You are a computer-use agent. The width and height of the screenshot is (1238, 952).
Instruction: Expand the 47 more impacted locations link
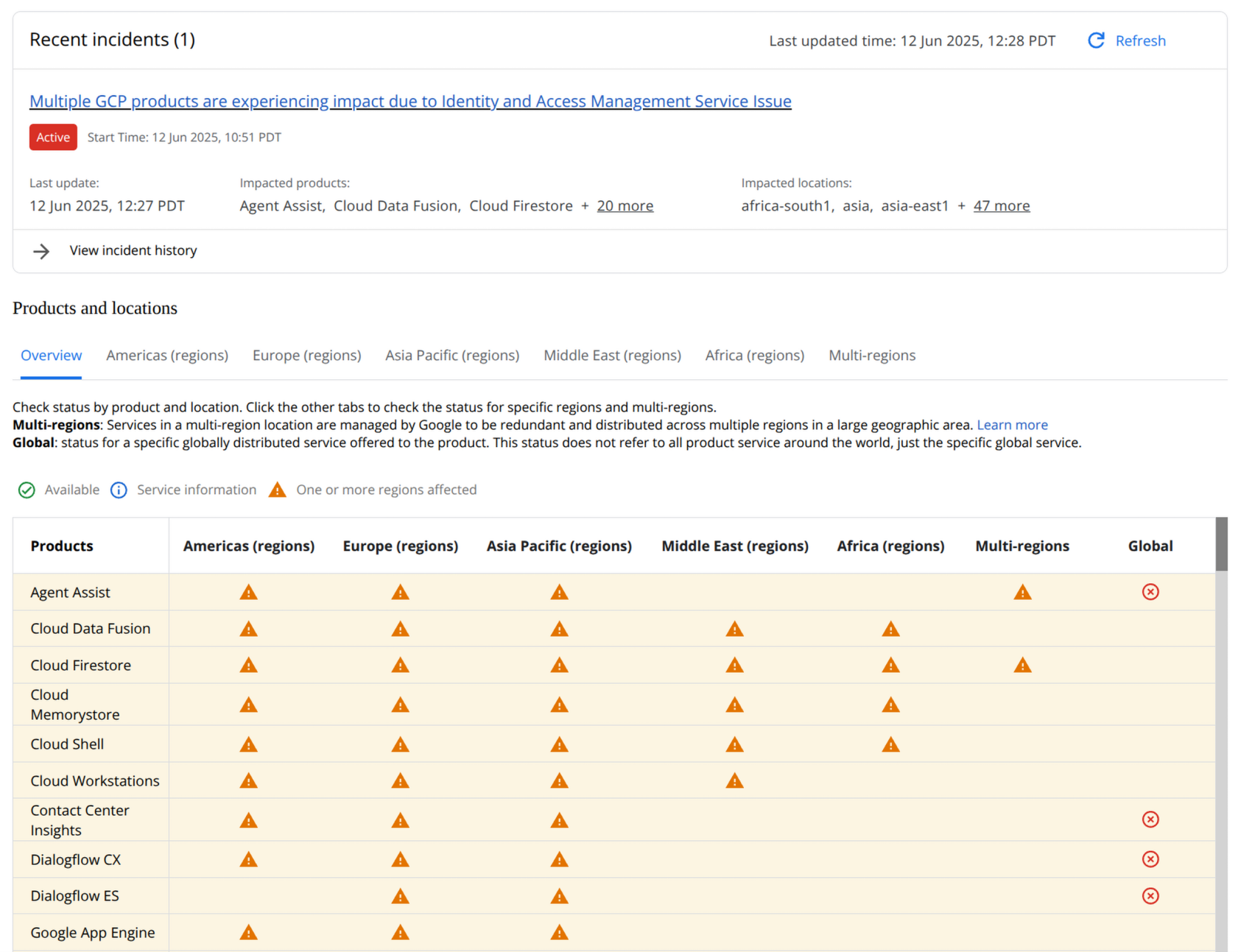click(1002, 206)
